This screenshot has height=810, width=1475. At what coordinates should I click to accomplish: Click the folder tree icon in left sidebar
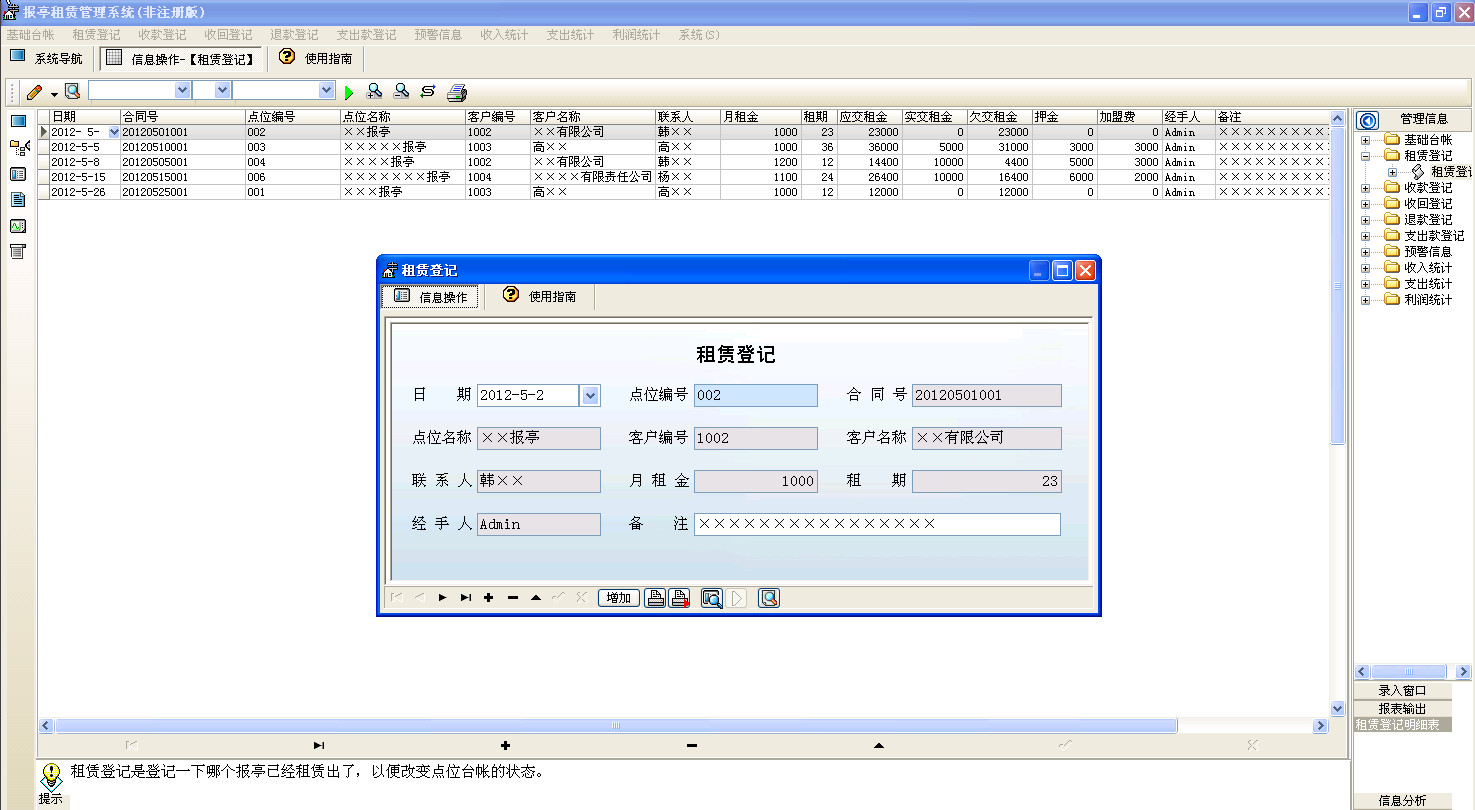tap(18, 148)
